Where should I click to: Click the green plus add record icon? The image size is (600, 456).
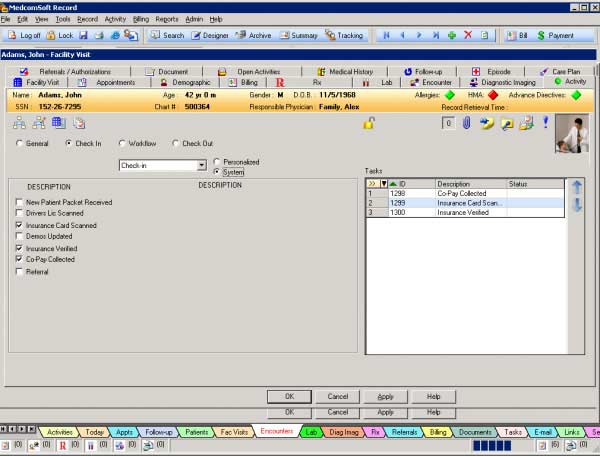pyautogui.click(x=452, y=36)
